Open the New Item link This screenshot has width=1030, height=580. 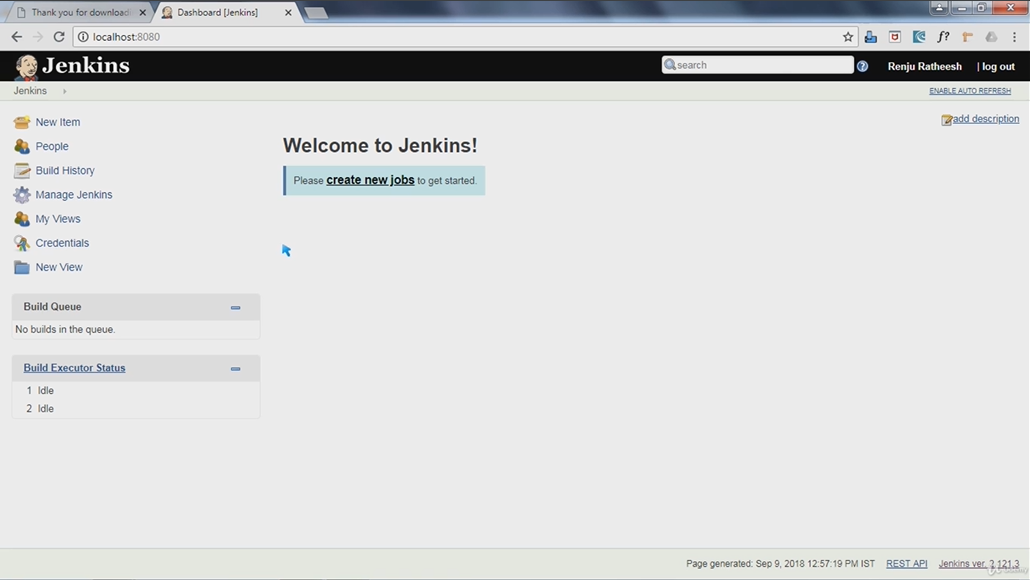click(58, 122)
